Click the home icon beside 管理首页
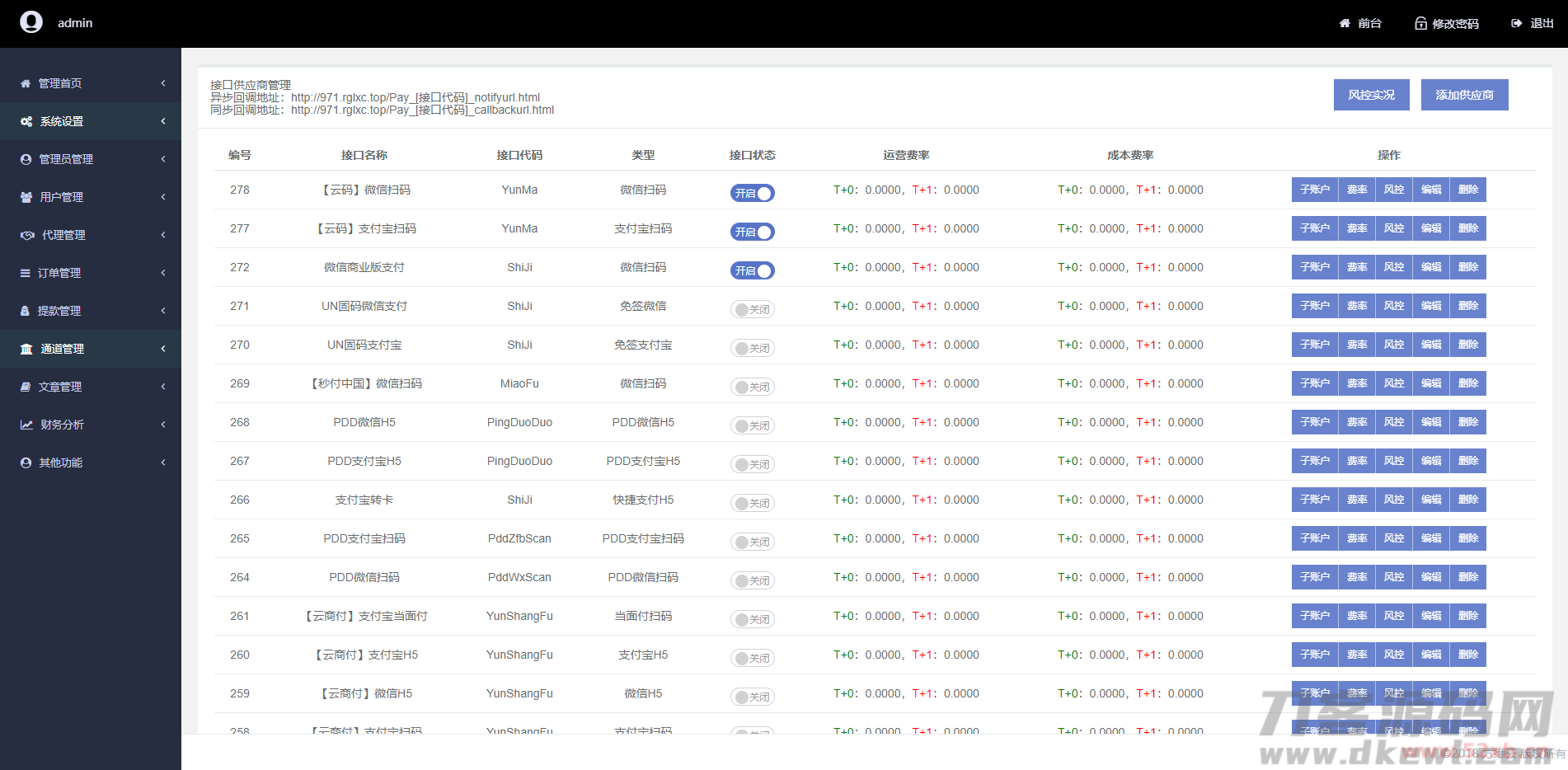Screen dimensions: 1568x770 [x=26, y=83]
